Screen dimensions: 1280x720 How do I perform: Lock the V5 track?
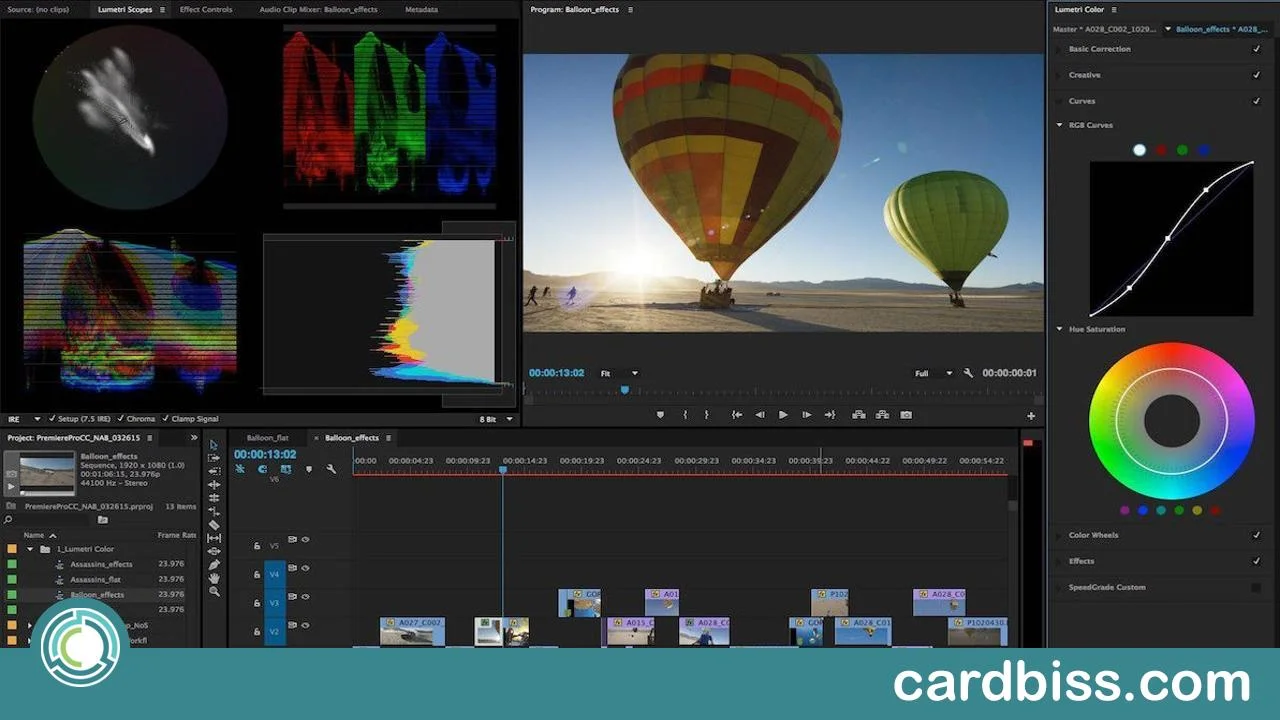click(x=257, y=546)
